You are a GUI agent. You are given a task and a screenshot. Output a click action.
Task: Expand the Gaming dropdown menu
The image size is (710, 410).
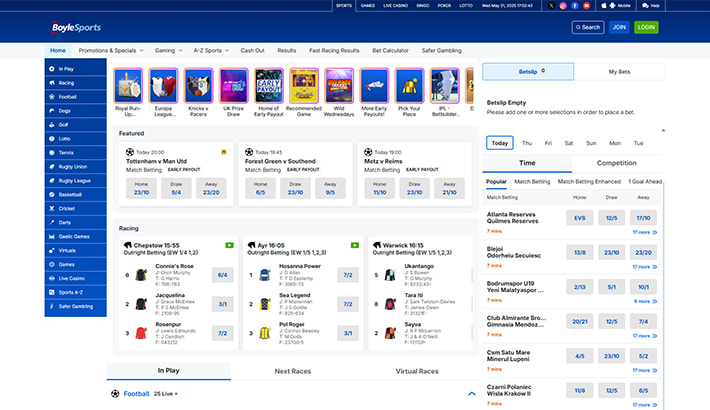[168, 50]
